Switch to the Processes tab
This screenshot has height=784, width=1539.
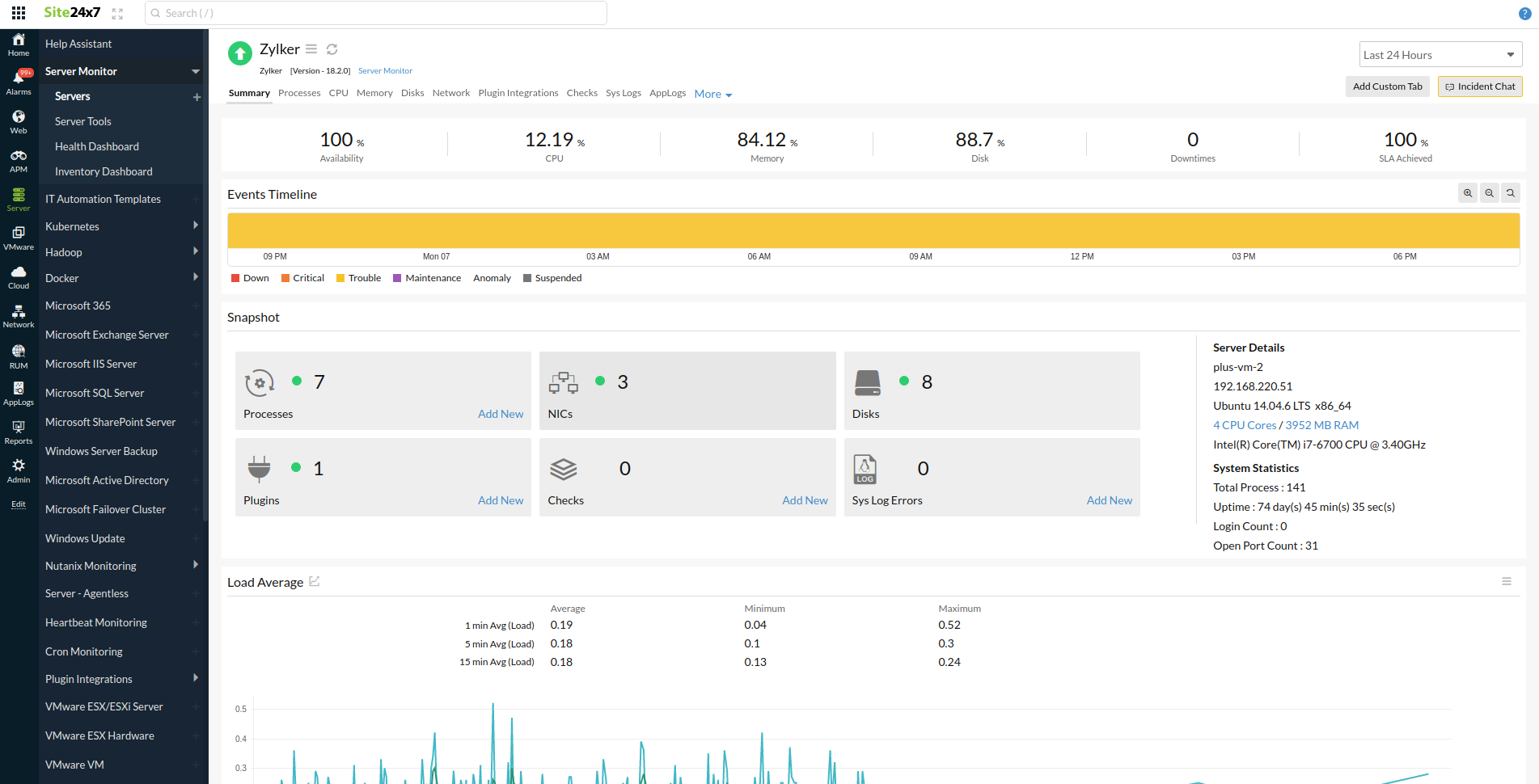click(x=299, y=92)
